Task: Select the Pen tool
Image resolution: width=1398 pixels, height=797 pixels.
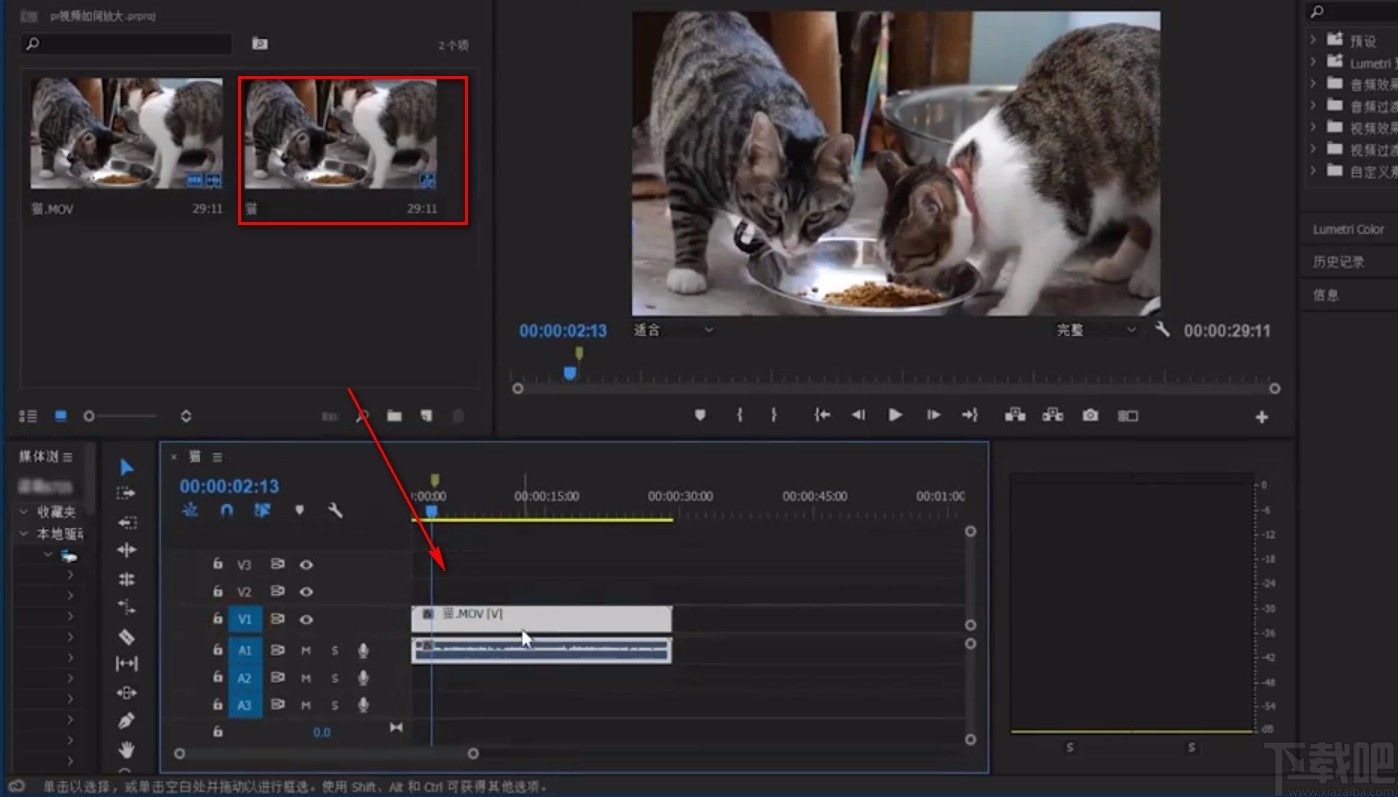Action: (x=127, y=721)
